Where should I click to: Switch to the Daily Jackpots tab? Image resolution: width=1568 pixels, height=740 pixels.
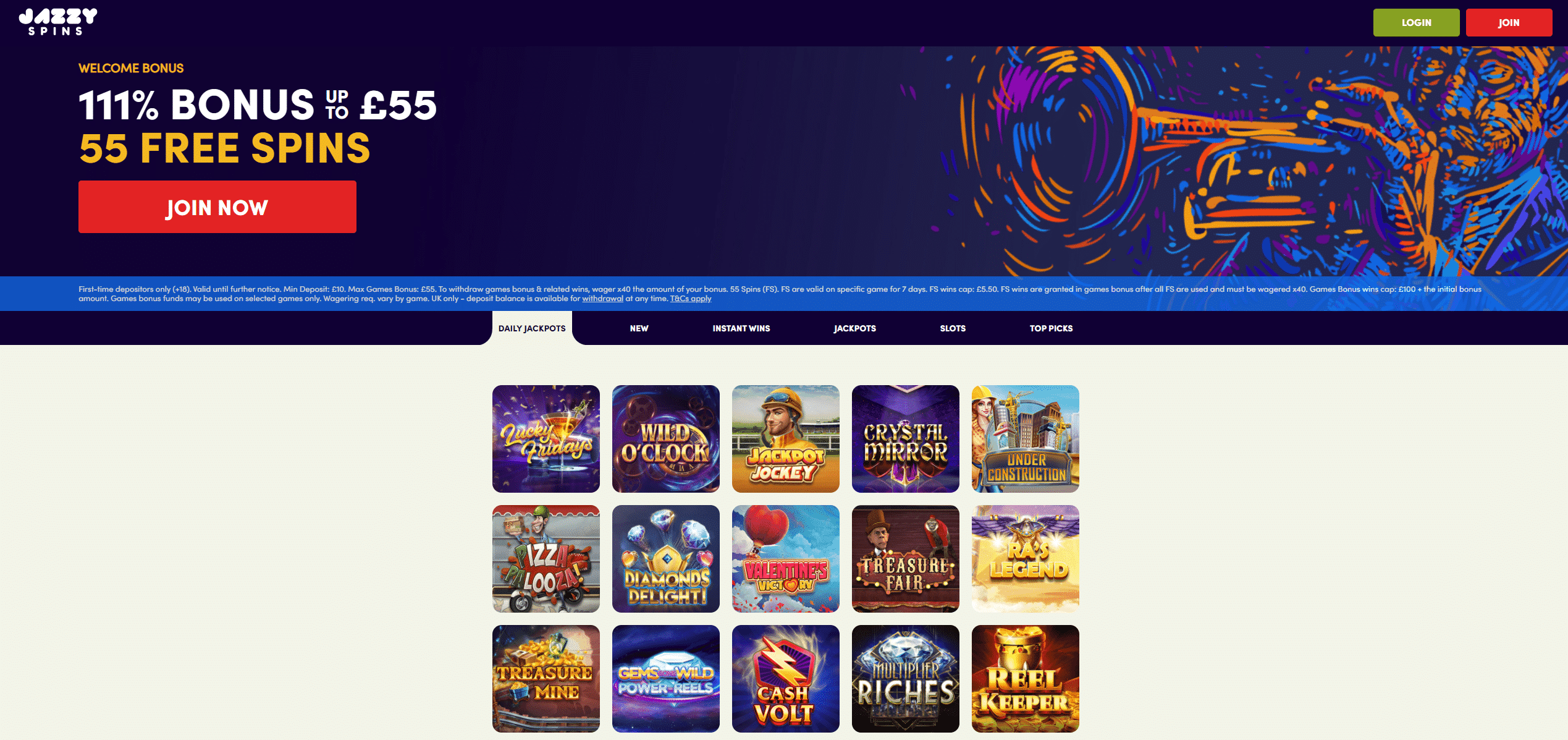[532, 328]
